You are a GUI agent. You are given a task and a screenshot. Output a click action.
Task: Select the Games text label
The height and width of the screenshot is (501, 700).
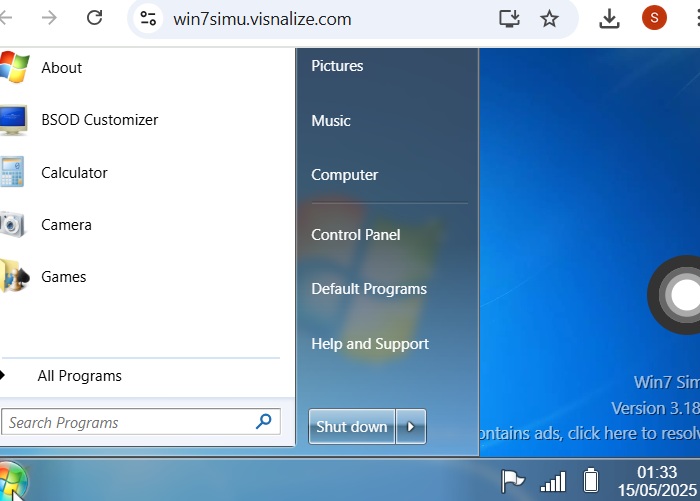[63, 277]
